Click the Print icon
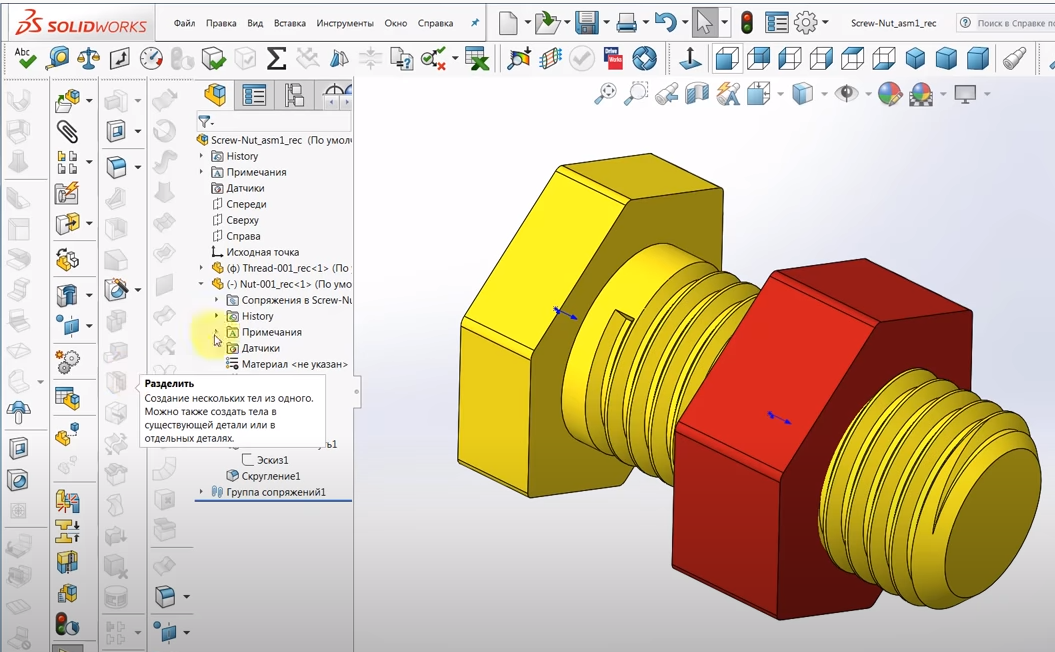The height and width of the screenshot is (652, 1055). (626, 24)
